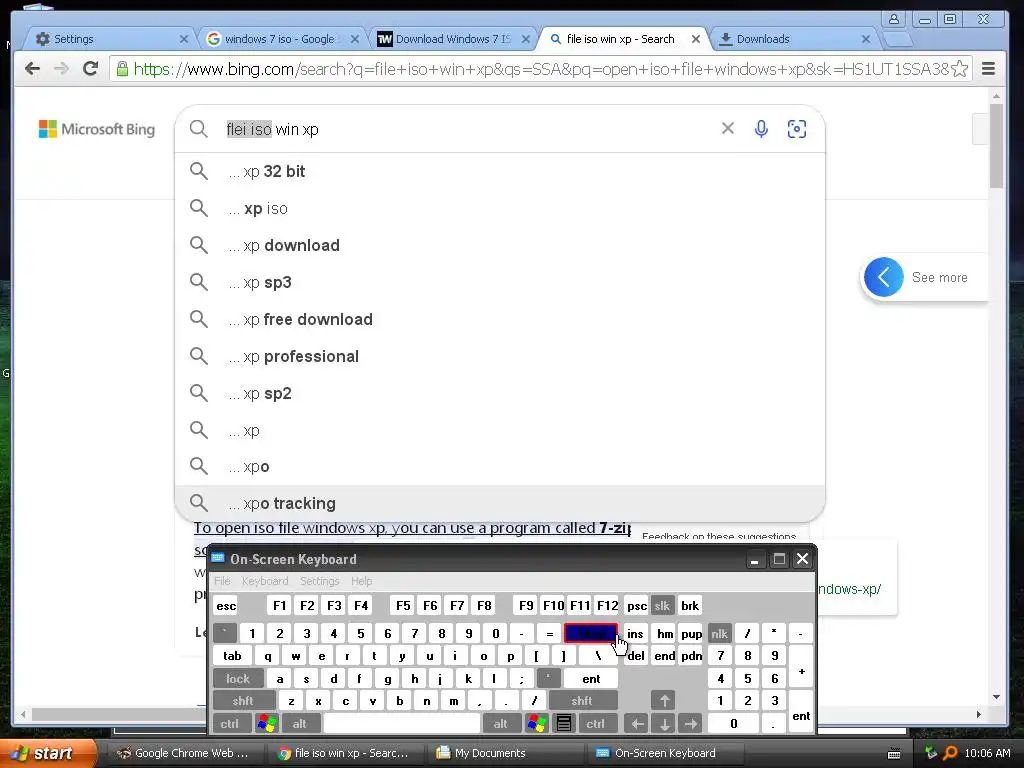Toggle the right alt key

coord(501,724)
